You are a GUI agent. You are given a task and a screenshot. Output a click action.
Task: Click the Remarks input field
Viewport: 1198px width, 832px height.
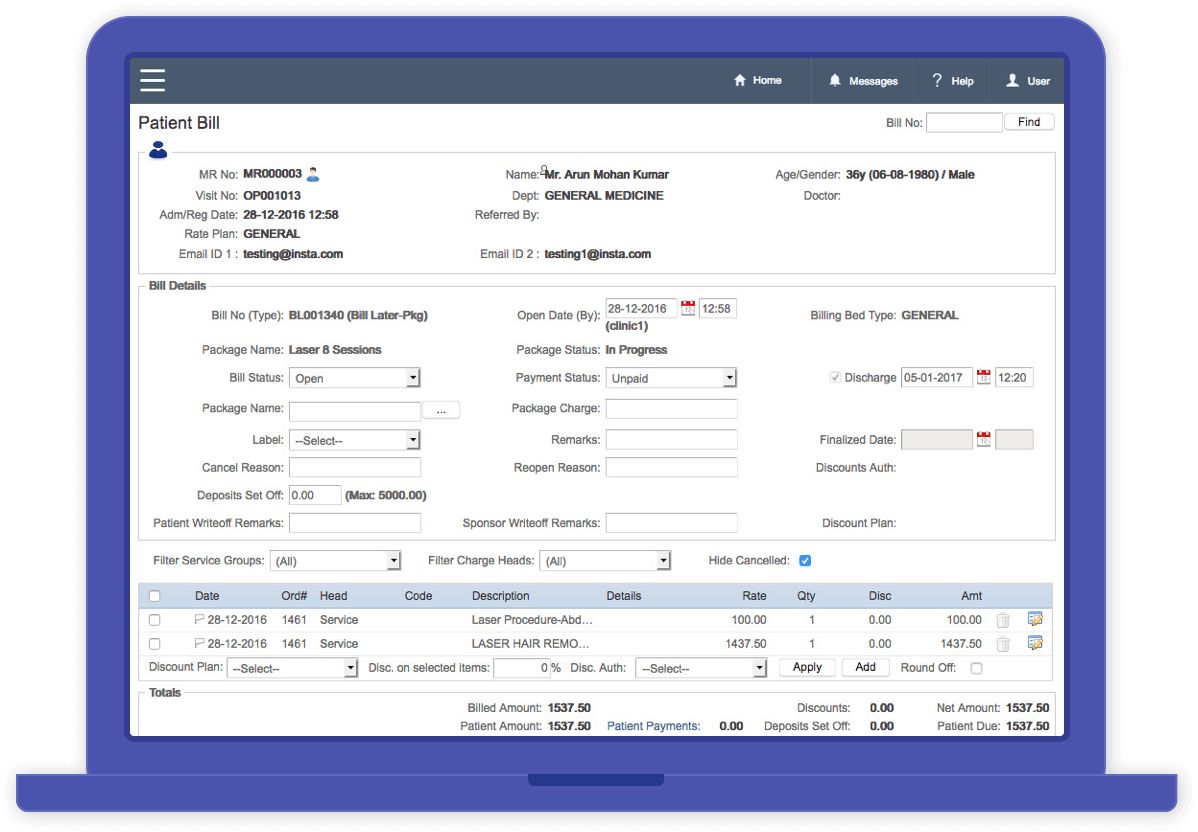(x=671, y=440)
